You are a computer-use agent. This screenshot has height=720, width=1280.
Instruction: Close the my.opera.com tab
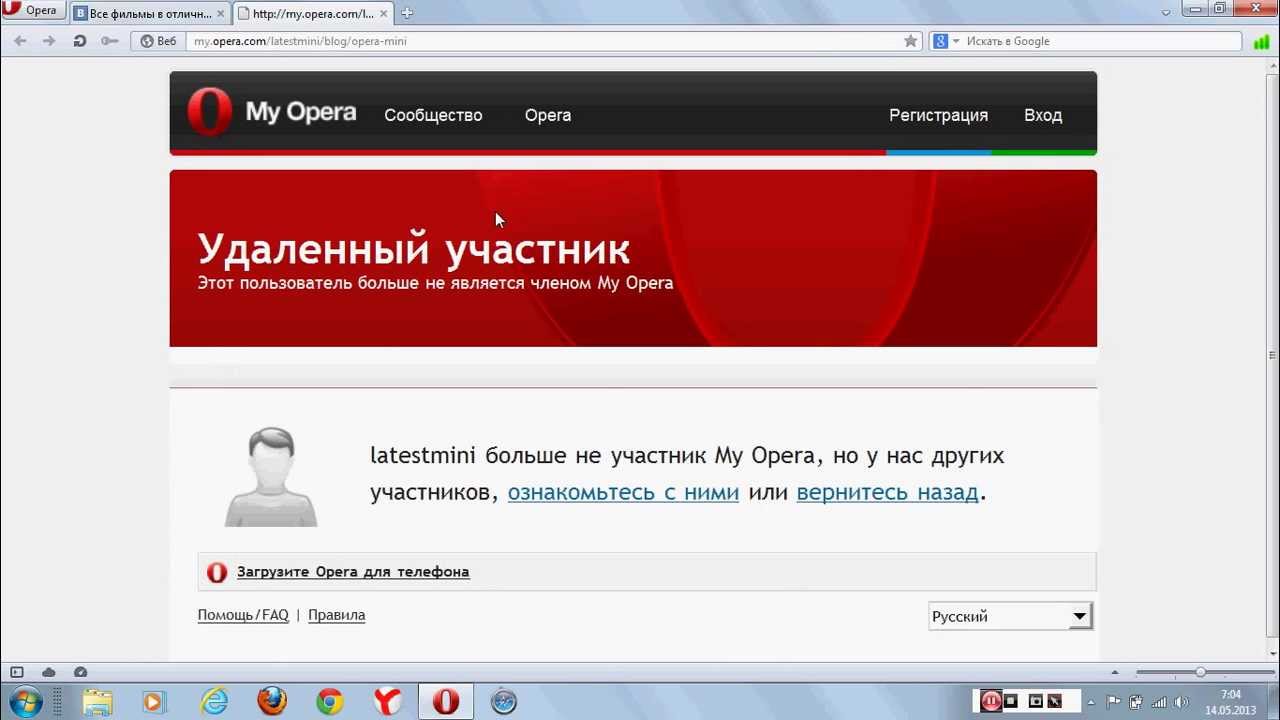tap(383, 14)
